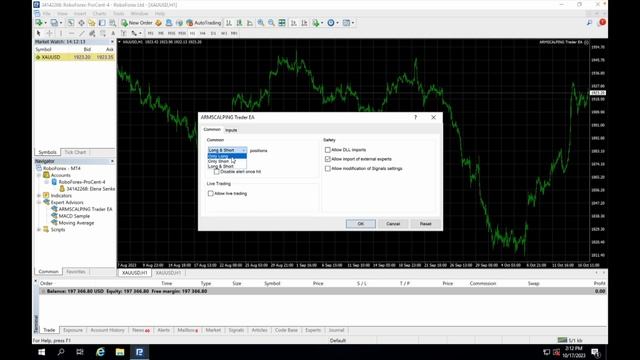Click the Zoom In magnifier on the toolbar

pyautogui.click(x=260, y=23)
